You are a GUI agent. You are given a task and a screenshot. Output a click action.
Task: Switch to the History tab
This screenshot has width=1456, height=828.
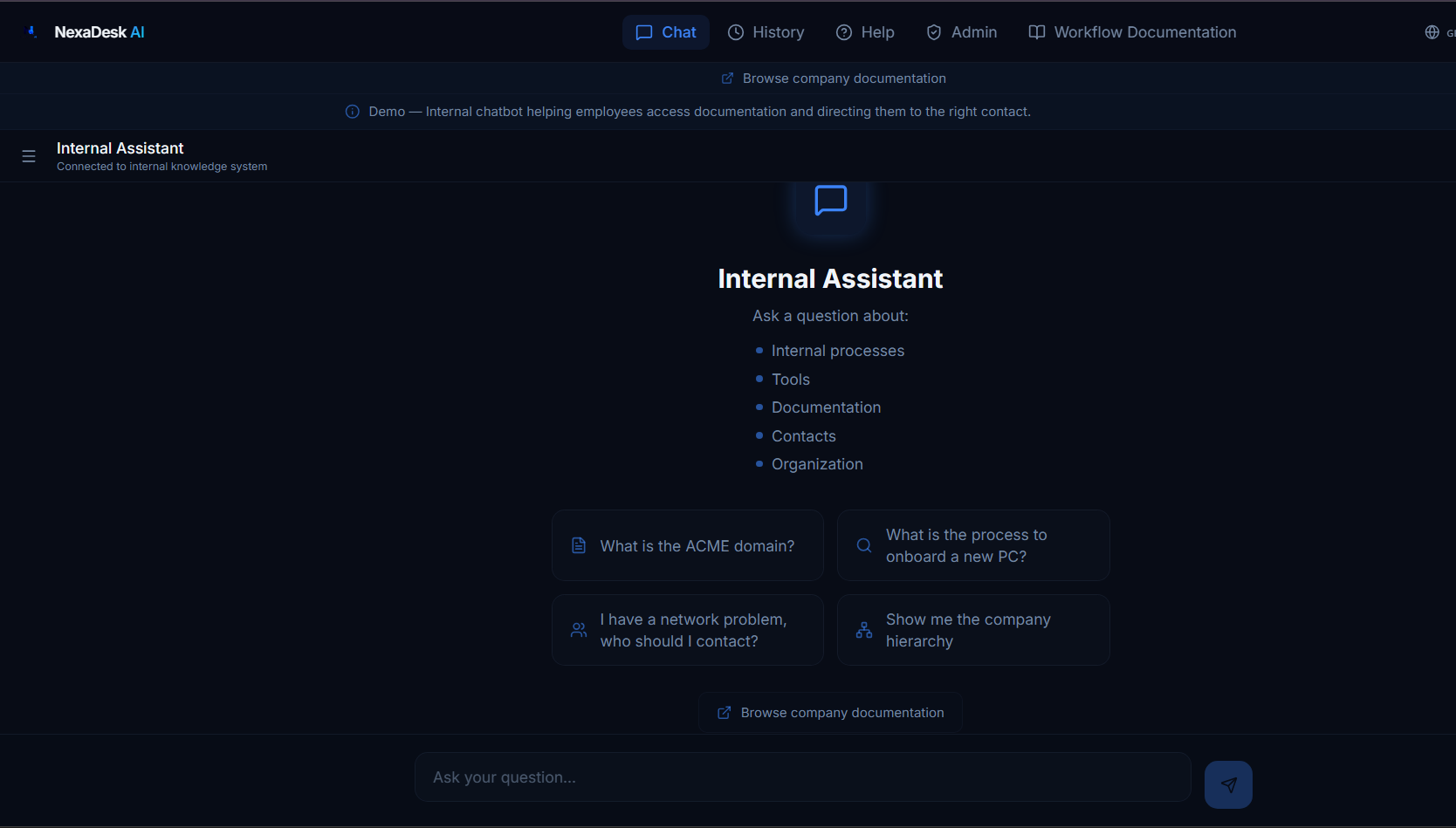coord(766,32)
